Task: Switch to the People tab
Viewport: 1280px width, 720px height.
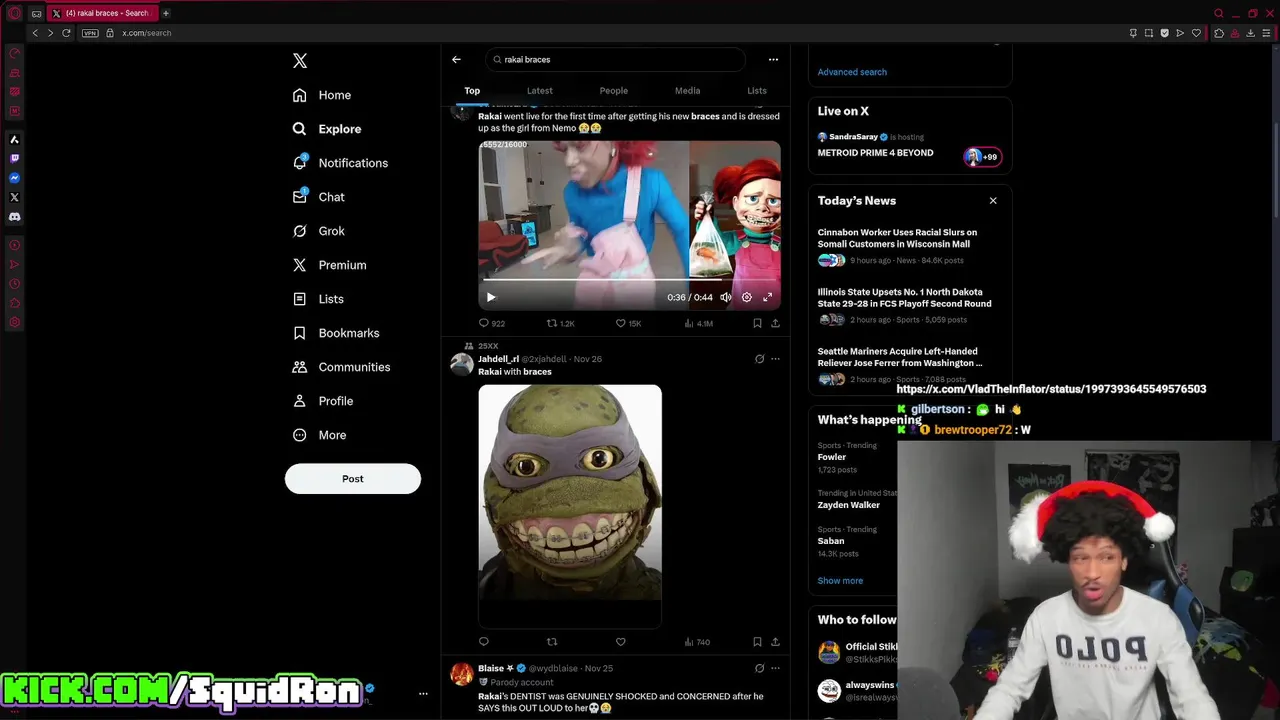Action: coord(614,91)
